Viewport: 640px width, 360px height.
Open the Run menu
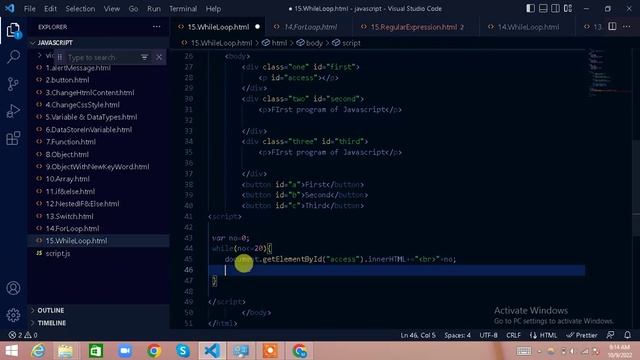(154, 9)
